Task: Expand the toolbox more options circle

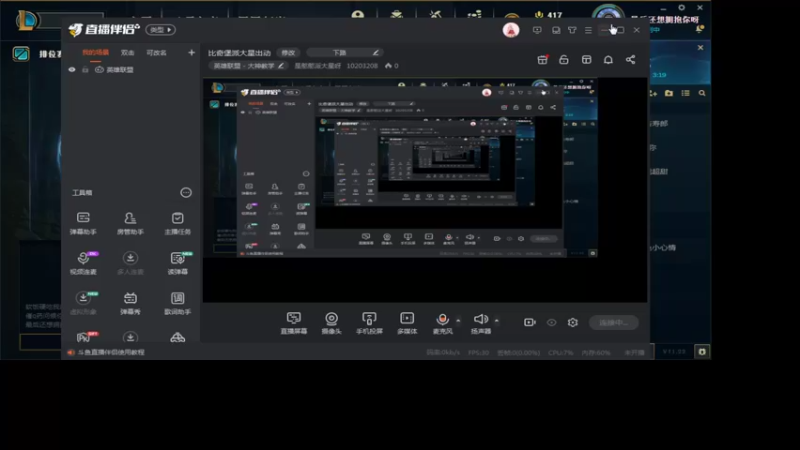Action: [186, 192]
